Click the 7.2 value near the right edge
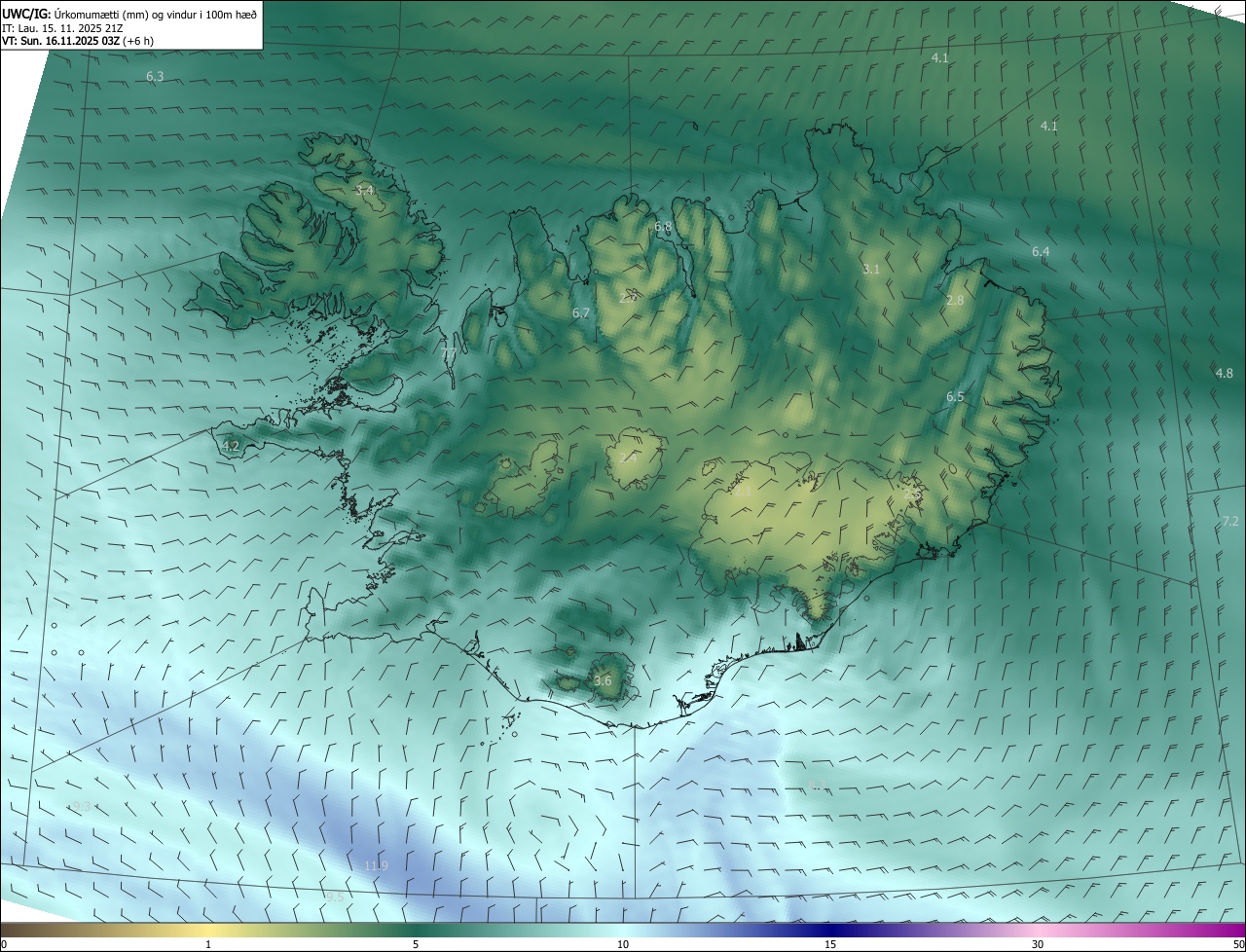This screenshot has height=952, width=1246. pos(1229,522)
